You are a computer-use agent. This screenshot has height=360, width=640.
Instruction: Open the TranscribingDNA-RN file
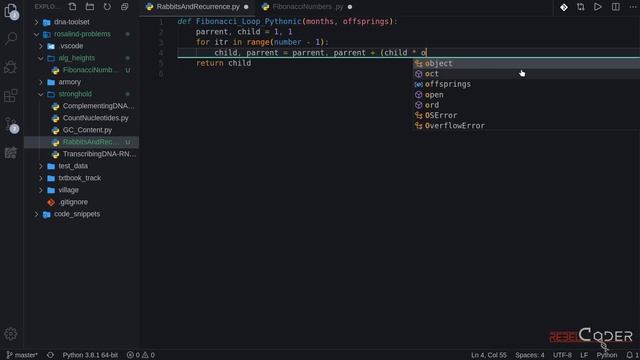[99, 154]
